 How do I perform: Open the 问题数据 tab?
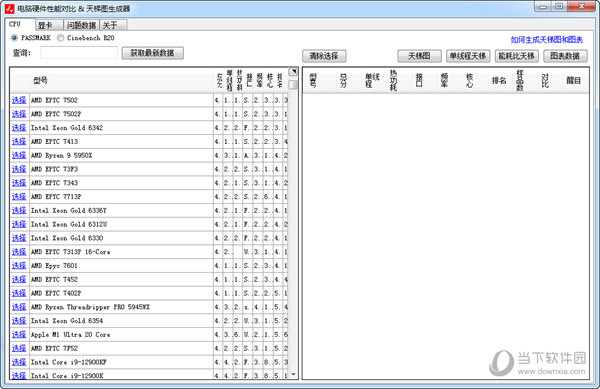(x=81, y=25)
